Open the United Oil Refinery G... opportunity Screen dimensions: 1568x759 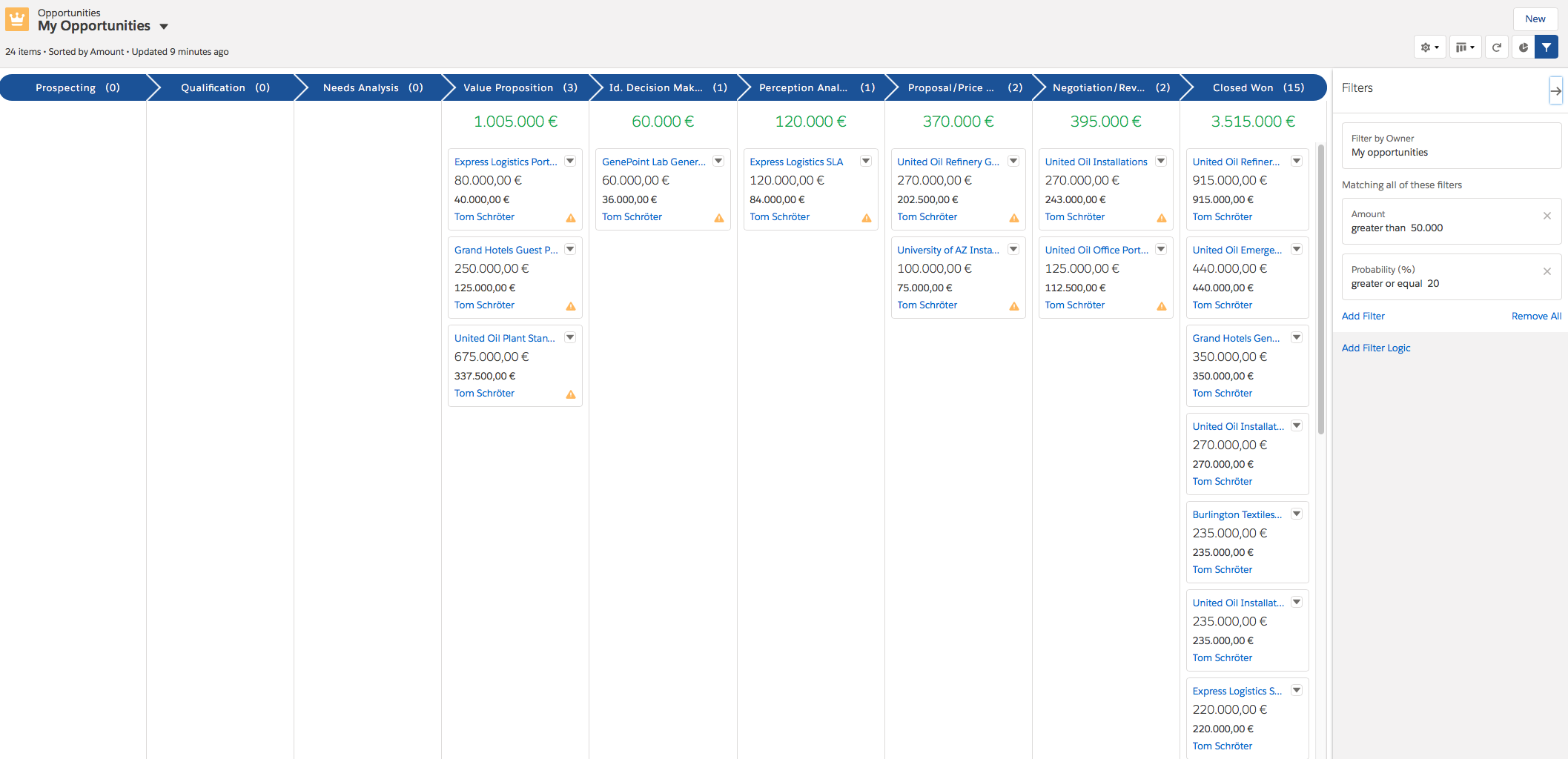(x=948, y=162)
